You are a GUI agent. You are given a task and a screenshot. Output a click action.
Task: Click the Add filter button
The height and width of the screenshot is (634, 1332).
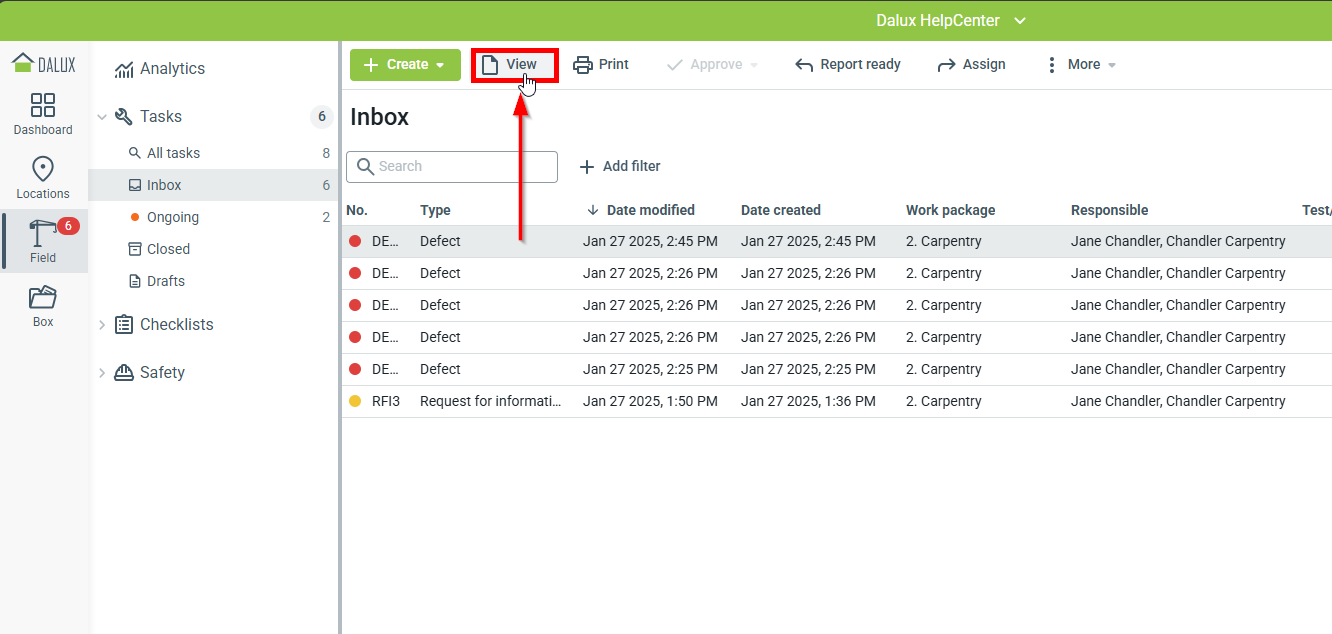620,167
